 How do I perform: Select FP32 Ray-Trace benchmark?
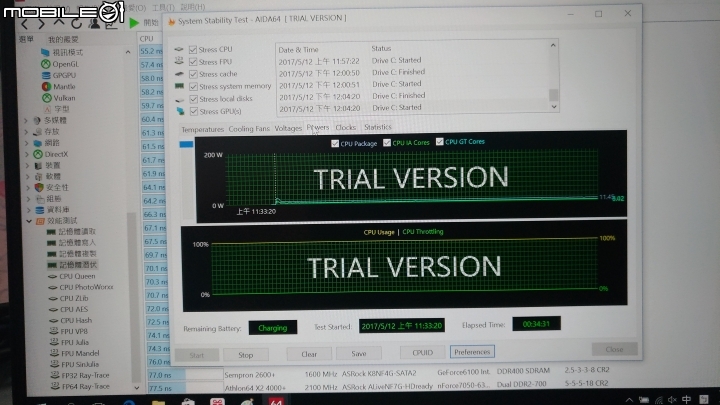point(85,375)
